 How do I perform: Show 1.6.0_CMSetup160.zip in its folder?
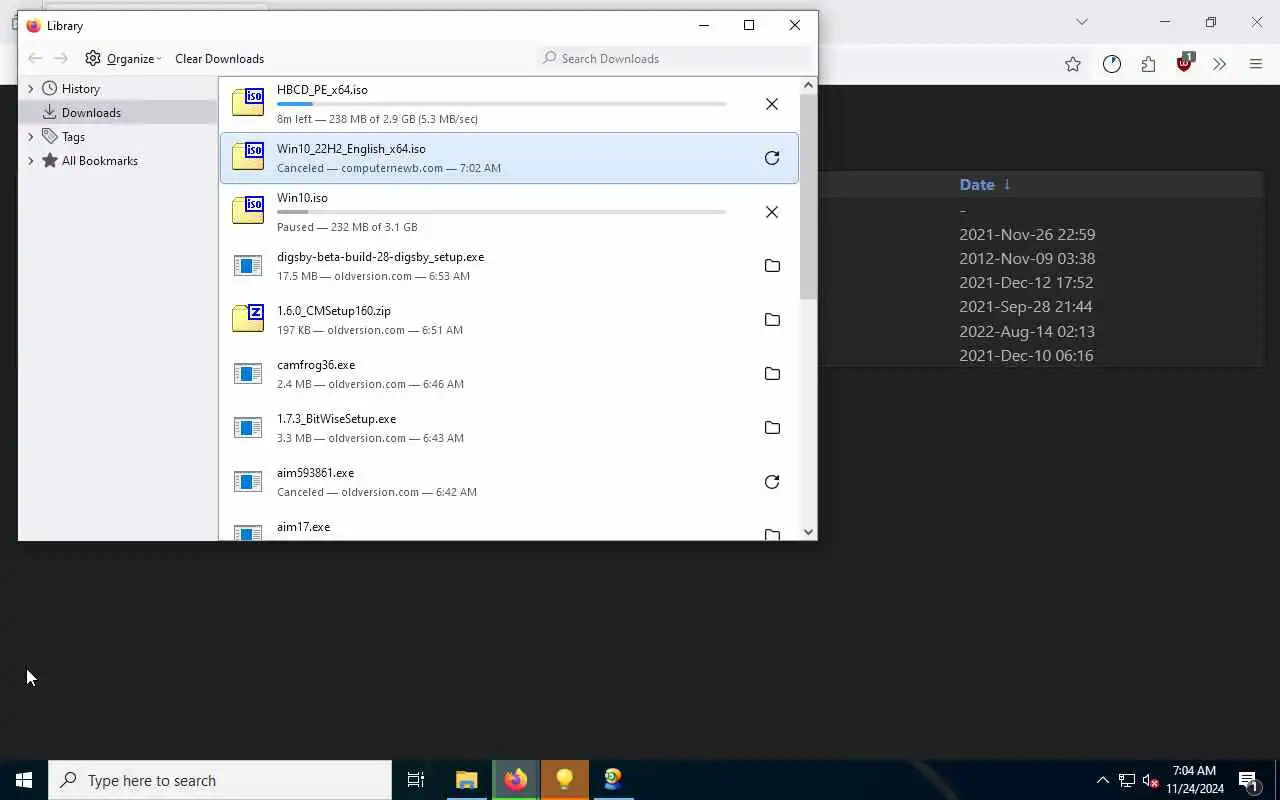(772, 320)
